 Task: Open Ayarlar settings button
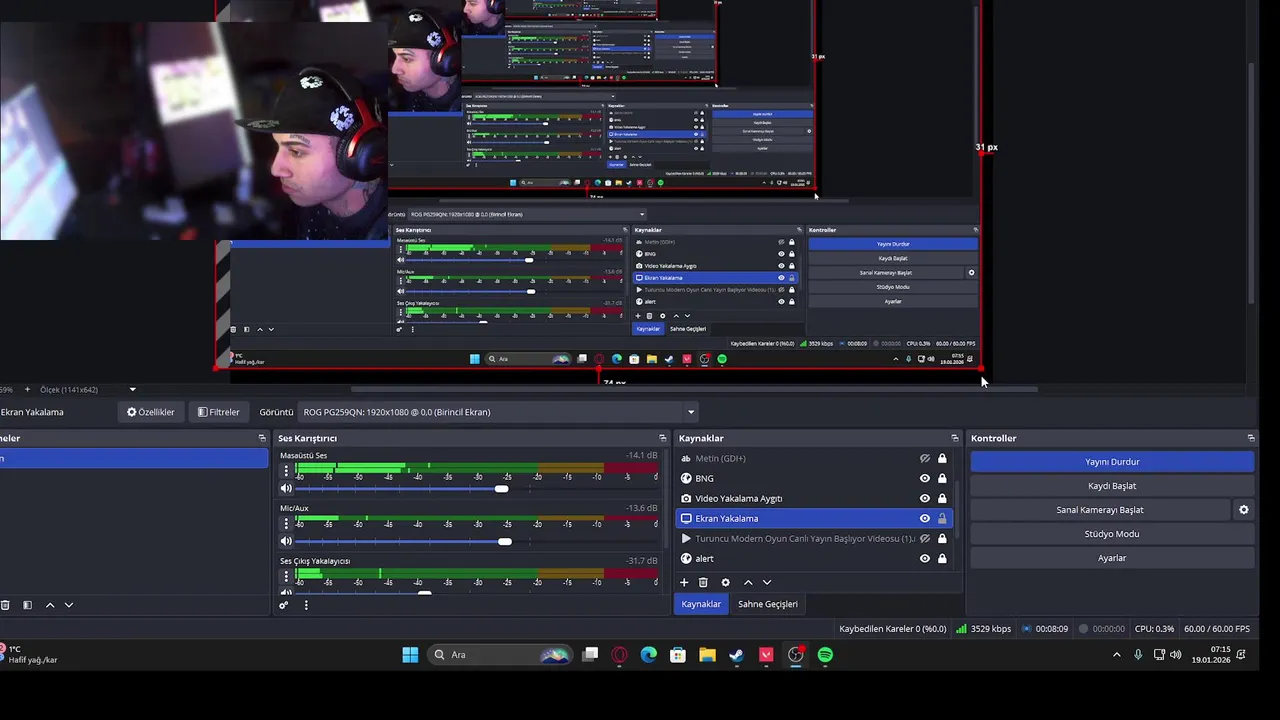[x=1112, y=558]
